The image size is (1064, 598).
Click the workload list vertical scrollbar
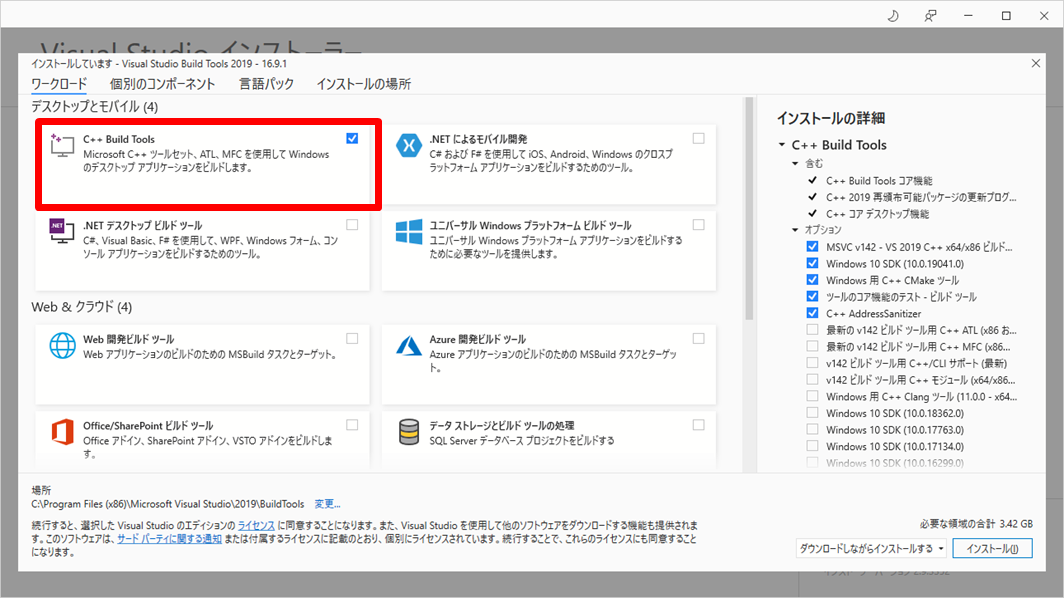[749, 209]
